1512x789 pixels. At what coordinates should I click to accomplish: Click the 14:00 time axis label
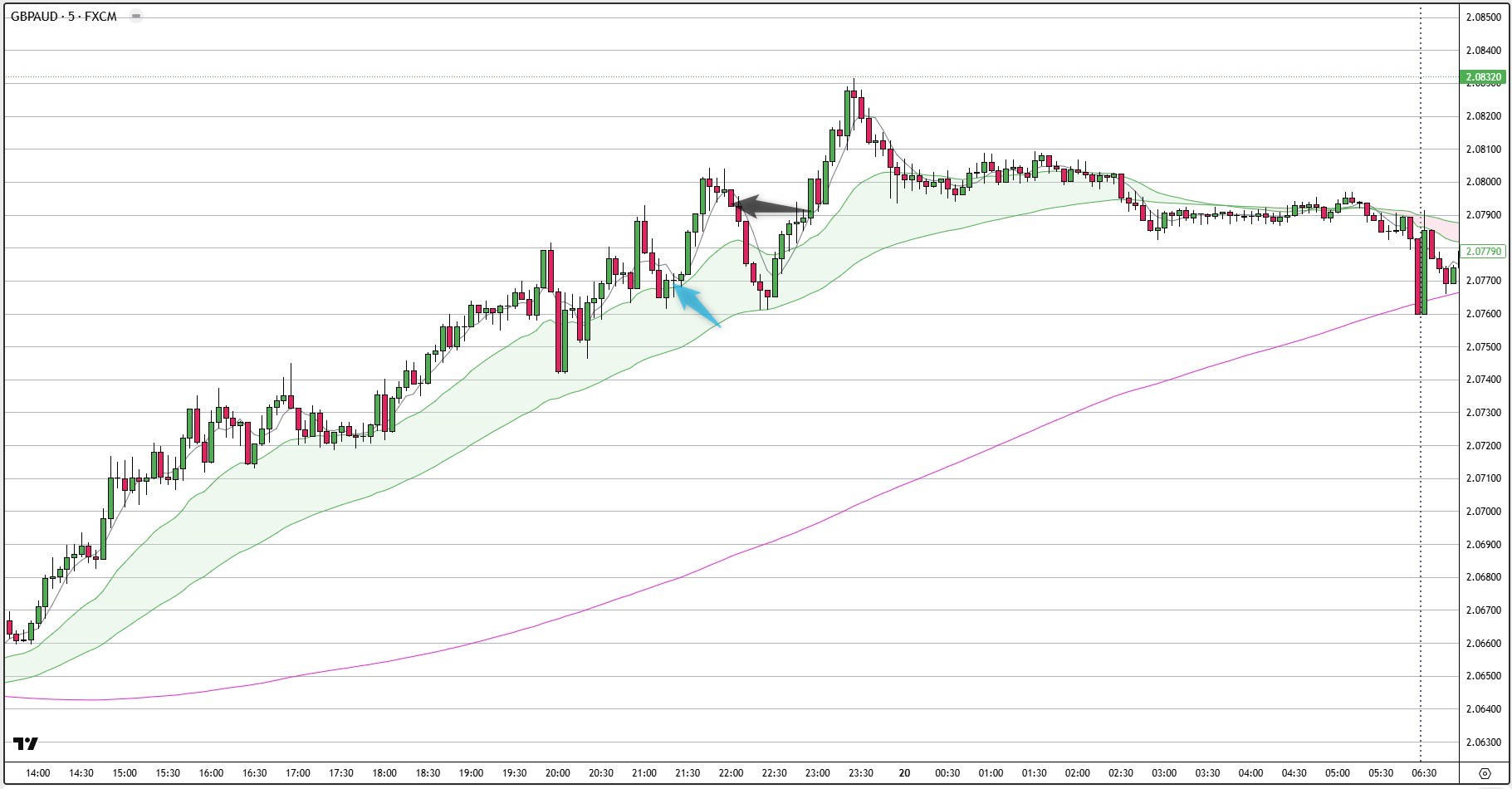(x=38, y=773)
